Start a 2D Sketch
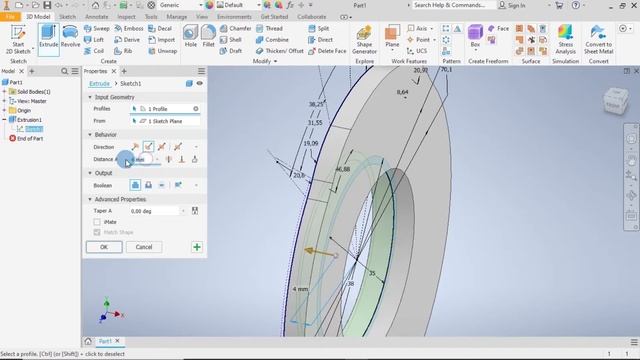 pyautogui.click(x=18, y=40)
